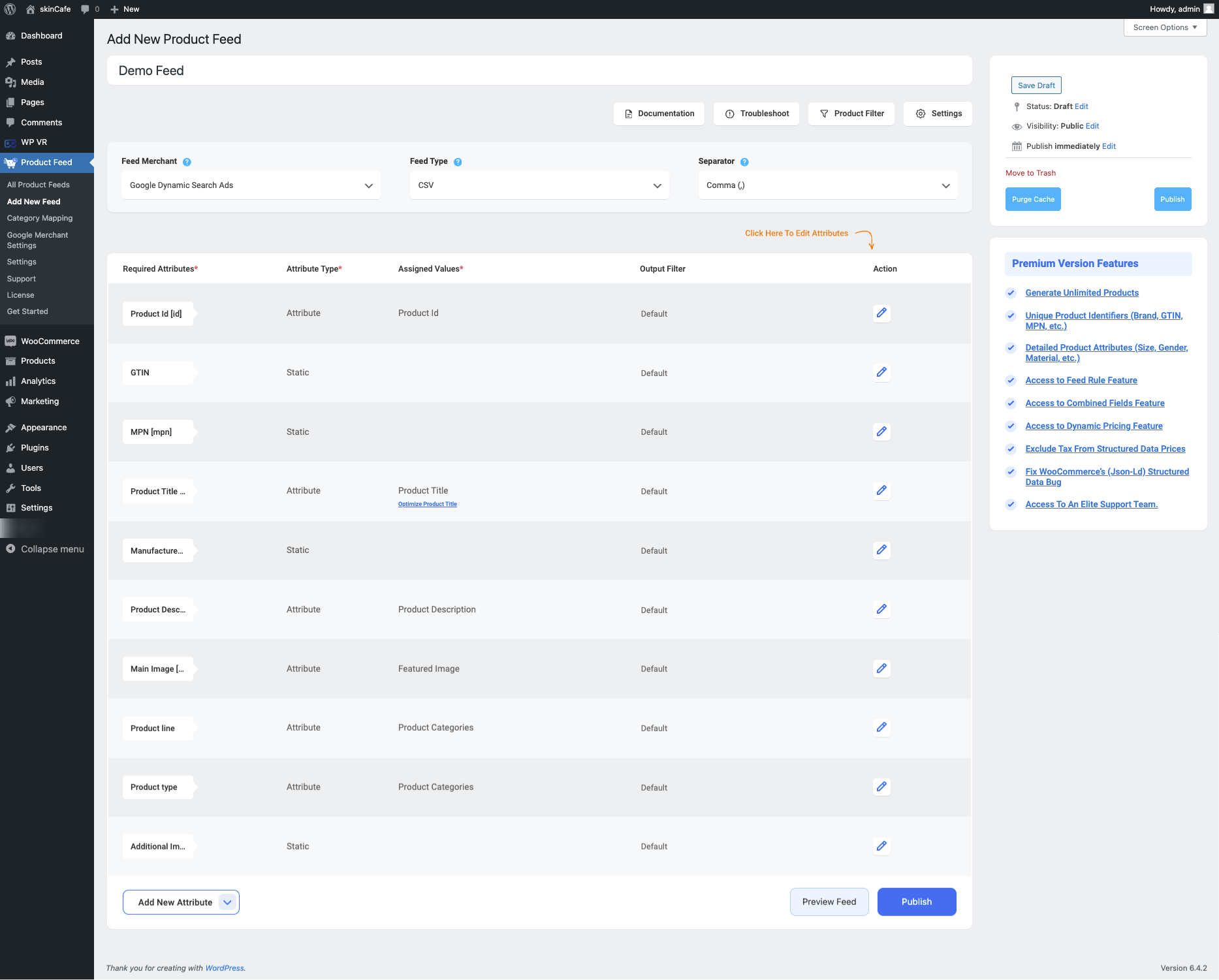Image resolution: width=1219 pixels, height=980 pixels.
Task: Open the Separator Comma dropdown
Action: pyautogui.click(x=828, y=185)
